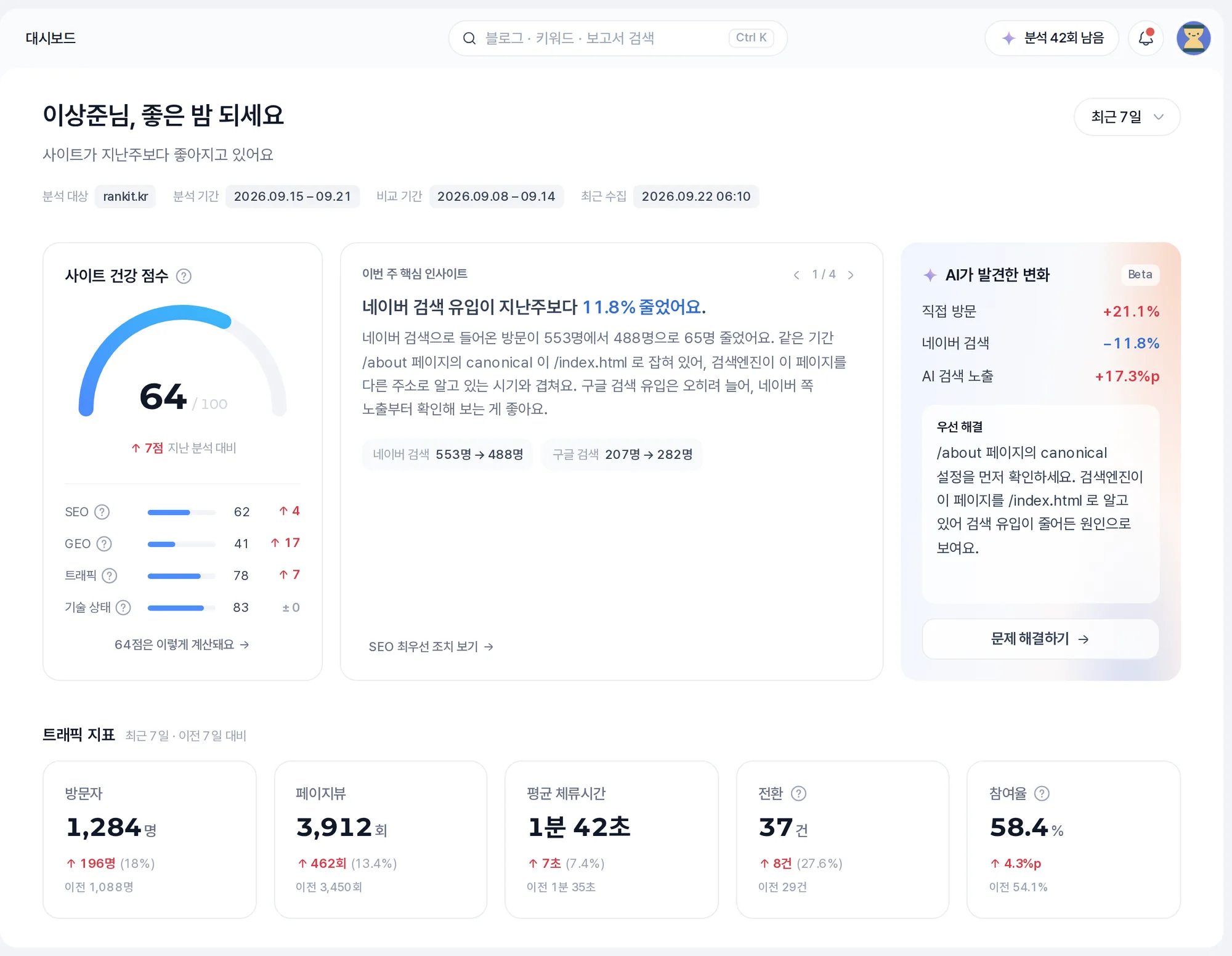Click the 우선 해결 recommendation box
Image resolution: width=1232 pixels, height=956 pixels.
pos(1040,504)
